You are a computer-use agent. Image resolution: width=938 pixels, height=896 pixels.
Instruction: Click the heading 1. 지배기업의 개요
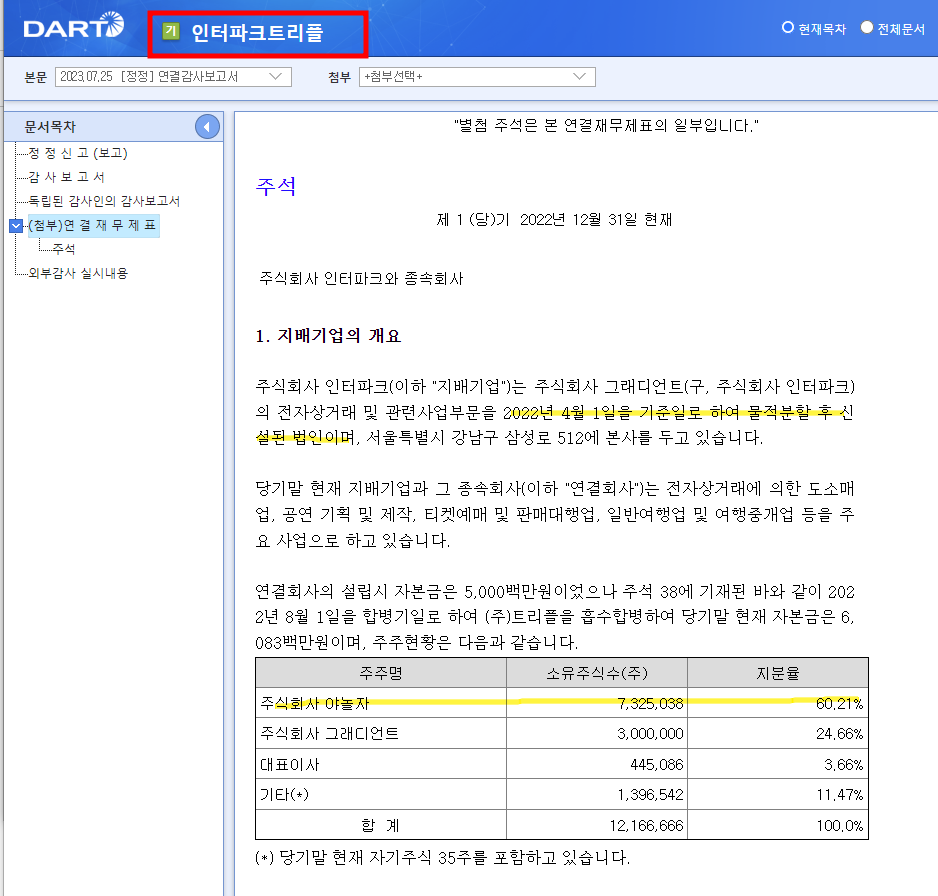[x=328, y=336]
